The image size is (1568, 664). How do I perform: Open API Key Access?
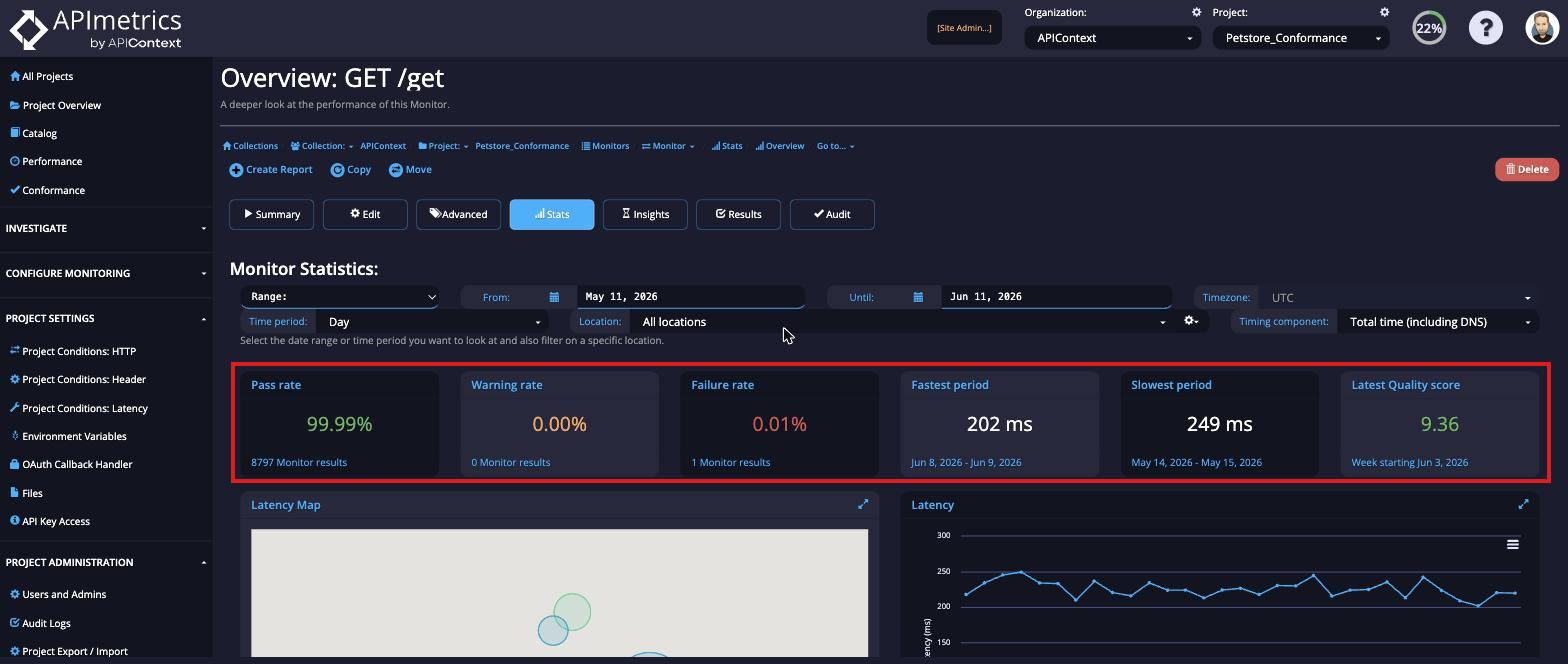49,521
